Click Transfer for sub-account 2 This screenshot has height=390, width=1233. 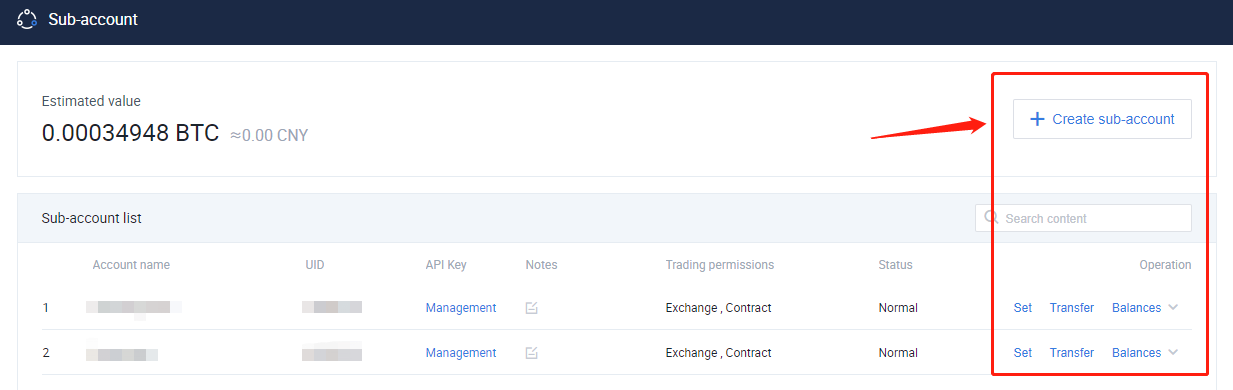click(1072, 353)
